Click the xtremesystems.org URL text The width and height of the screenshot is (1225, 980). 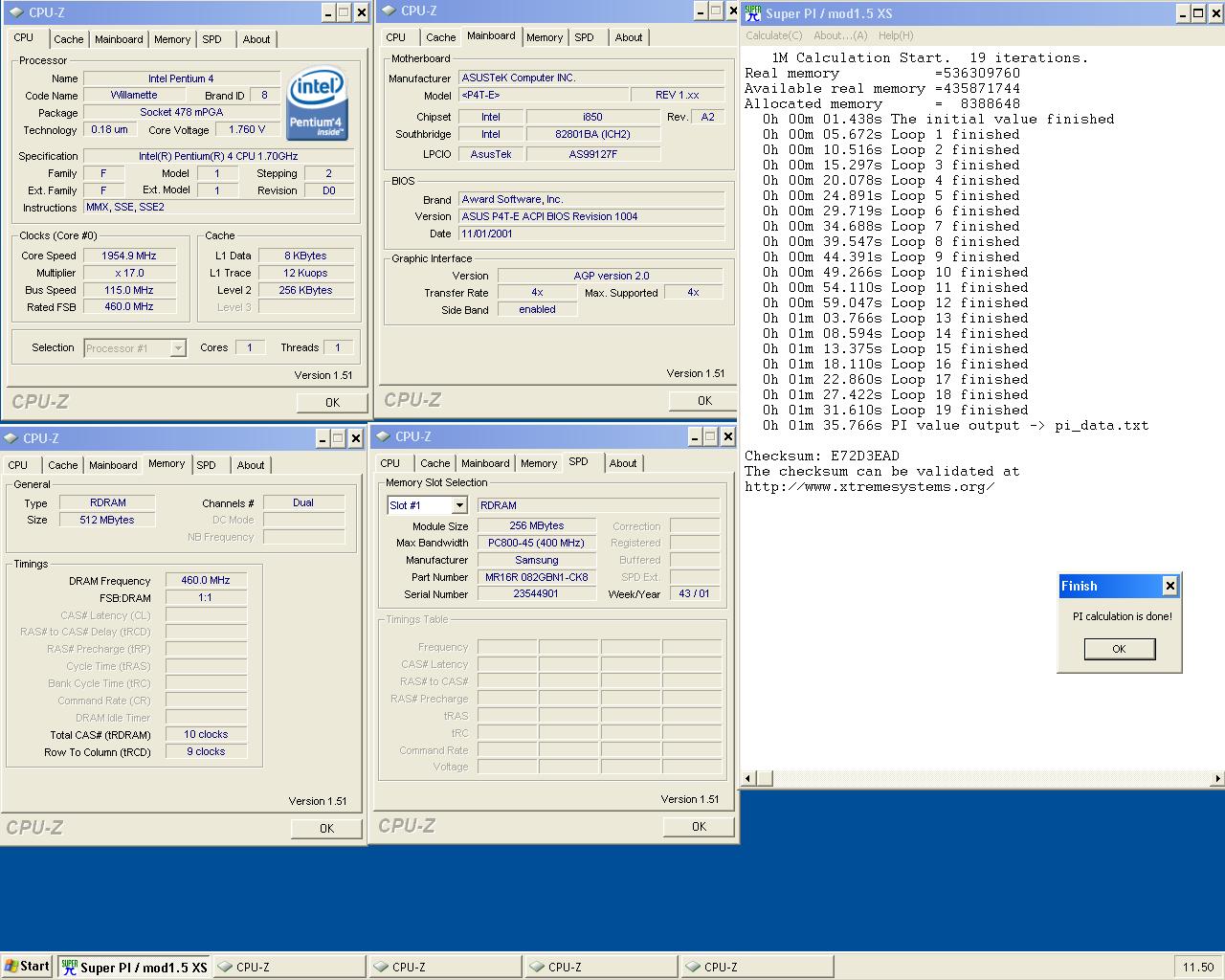point(870,486)
